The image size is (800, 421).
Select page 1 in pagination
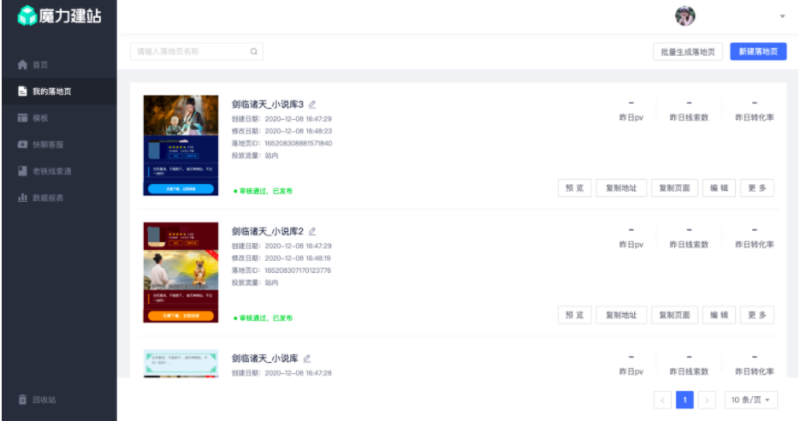click(685, 400)
